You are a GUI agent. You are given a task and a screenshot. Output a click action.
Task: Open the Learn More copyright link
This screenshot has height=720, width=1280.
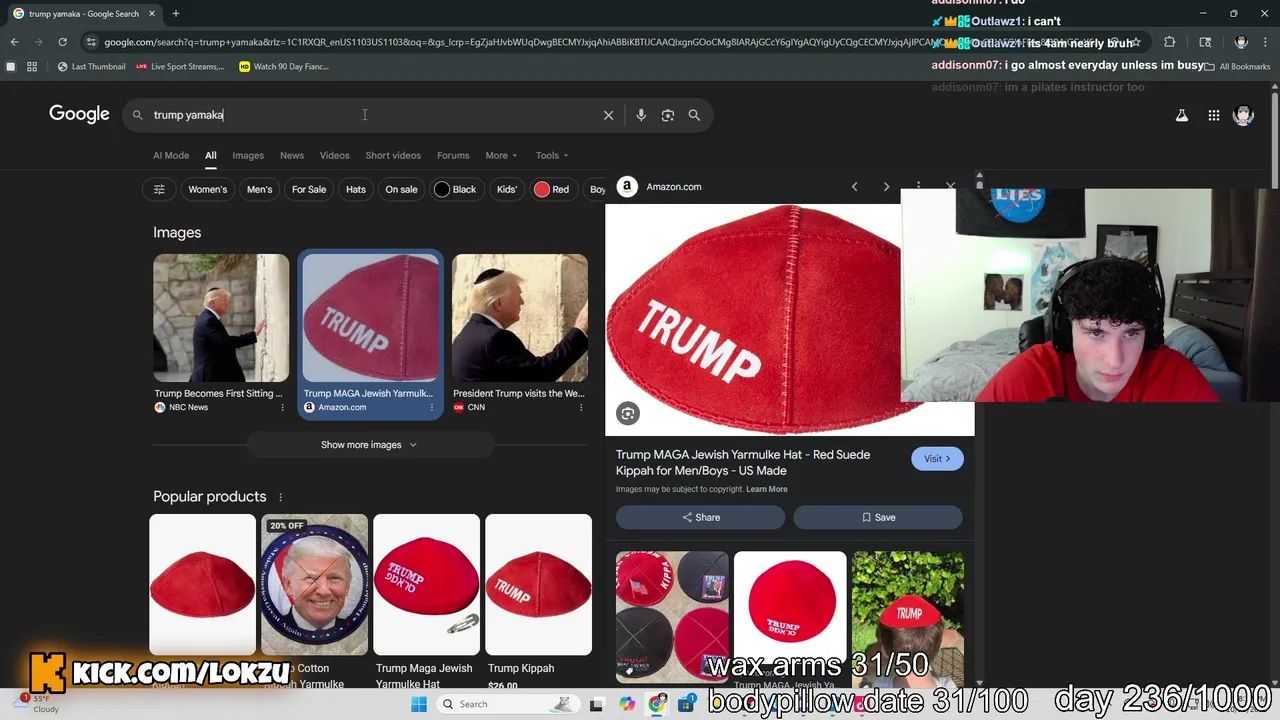(x=766, y=489)
